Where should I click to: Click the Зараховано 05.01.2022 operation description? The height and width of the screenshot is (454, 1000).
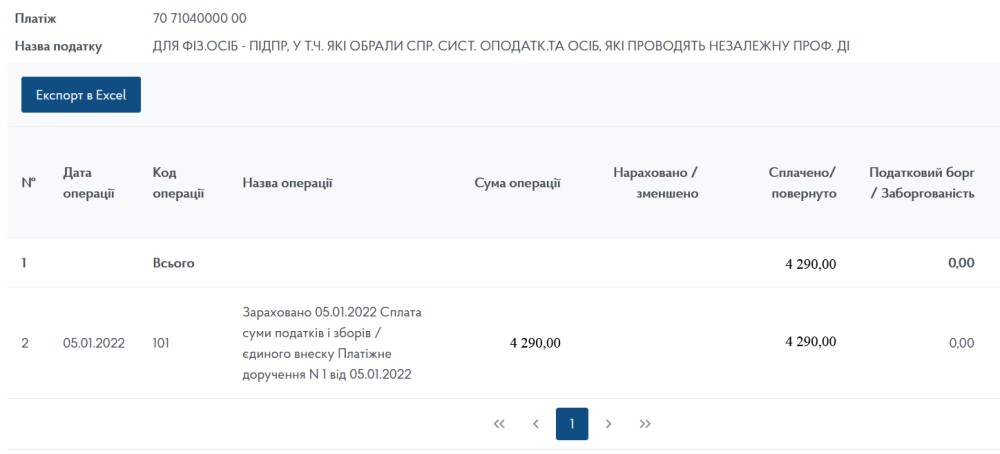[332, 343]
